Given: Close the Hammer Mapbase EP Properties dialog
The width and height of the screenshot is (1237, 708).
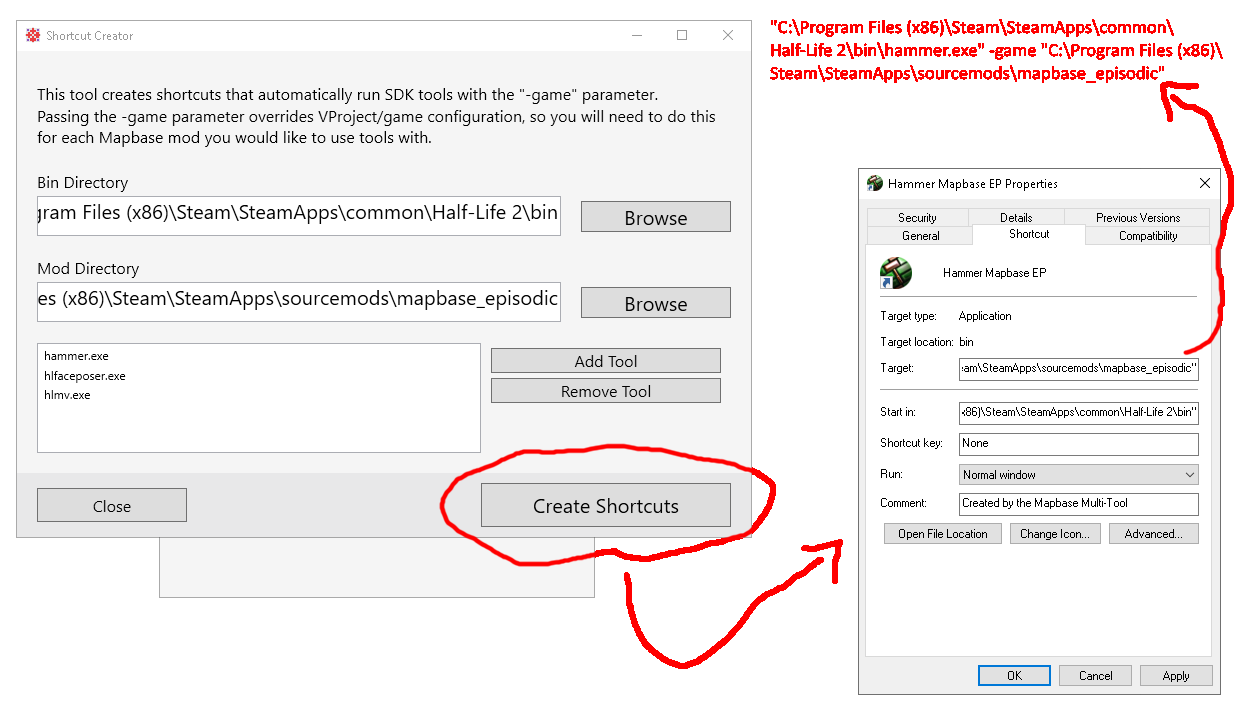Looking at the screenshot, I should coord(1204,184).
